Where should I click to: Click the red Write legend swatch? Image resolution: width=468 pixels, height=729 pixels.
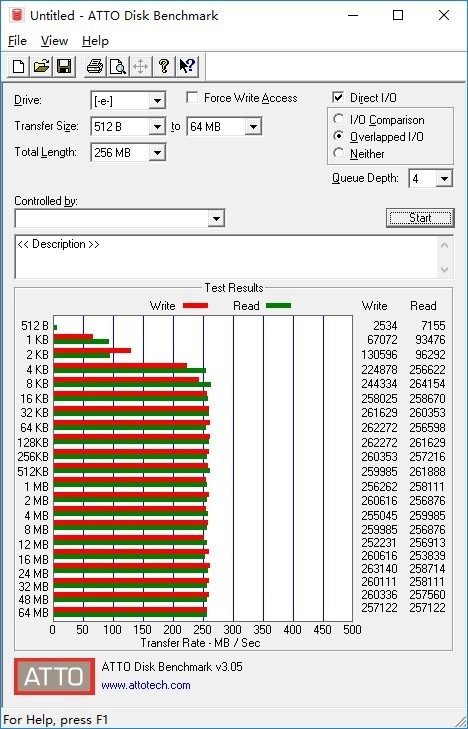196,305
